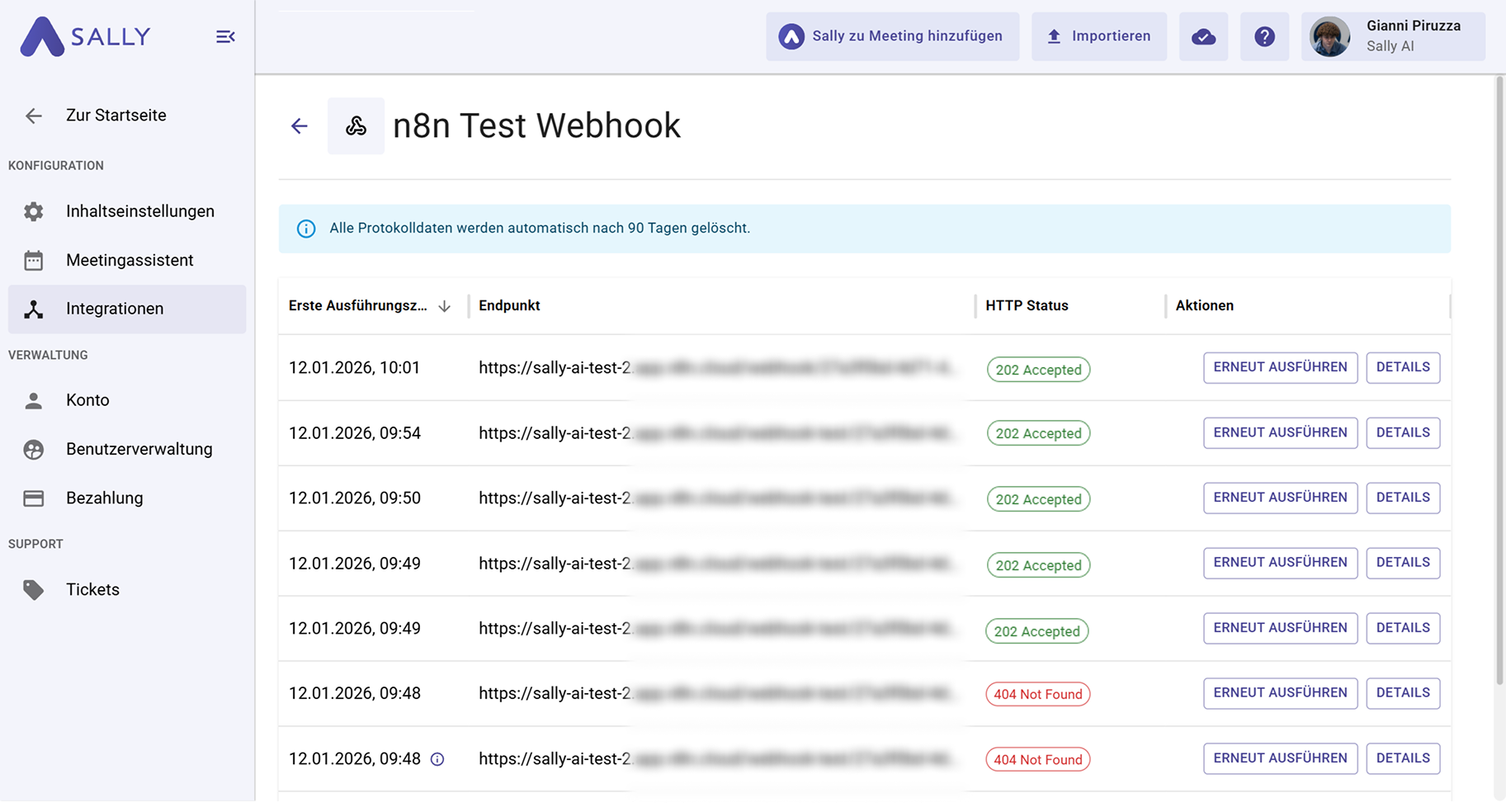1506x812 pixels.
Task: Sort by Erste Ausführungszeit arrow
Action: (x=445, y=306)
